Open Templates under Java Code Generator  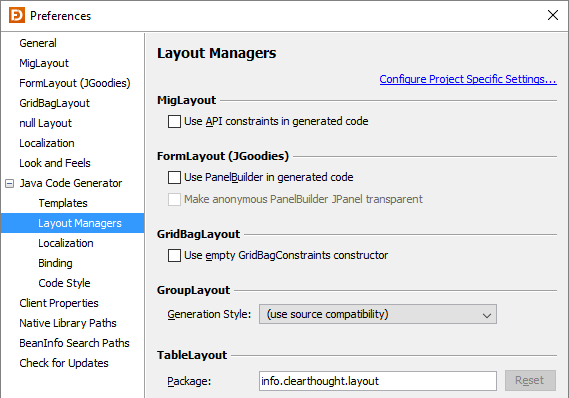63,203
